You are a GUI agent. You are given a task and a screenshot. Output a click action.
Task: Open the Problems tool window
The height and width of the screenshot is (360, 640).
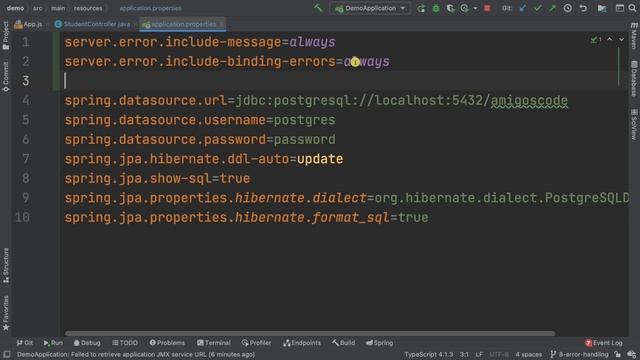point(167,343)
